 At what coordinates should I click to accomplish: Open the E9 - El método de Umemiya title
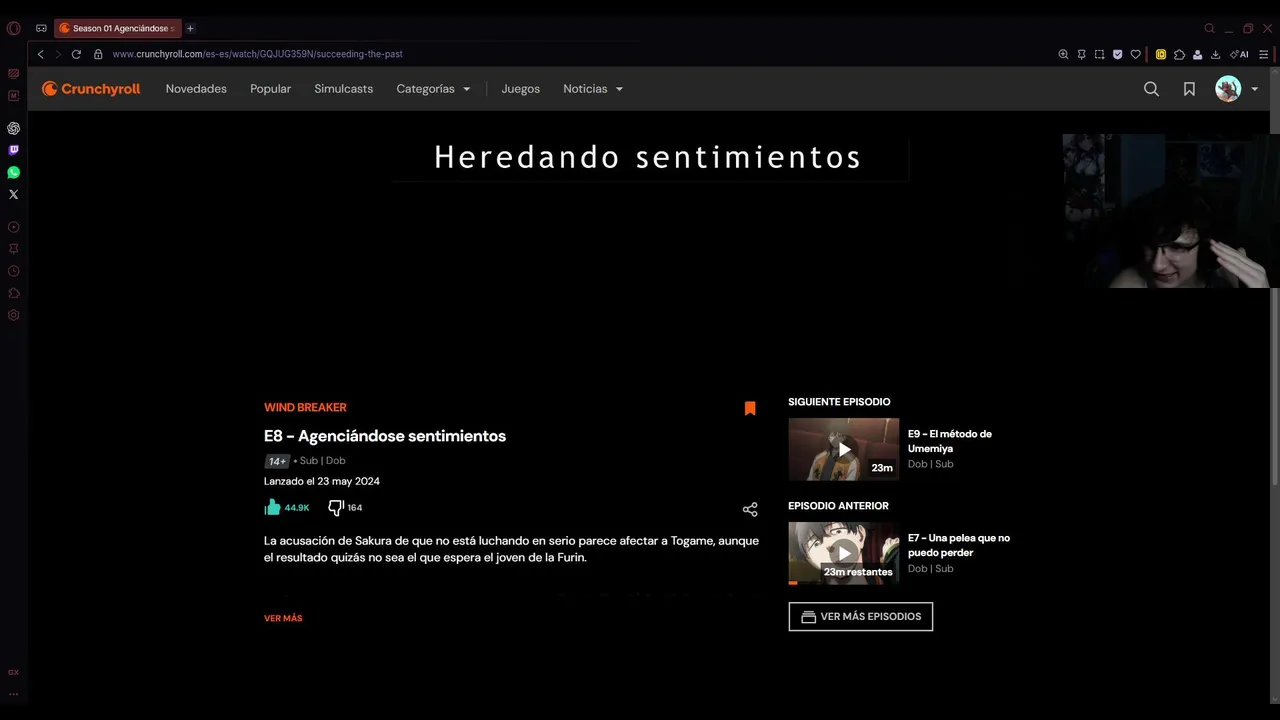(x=950, y=441)
